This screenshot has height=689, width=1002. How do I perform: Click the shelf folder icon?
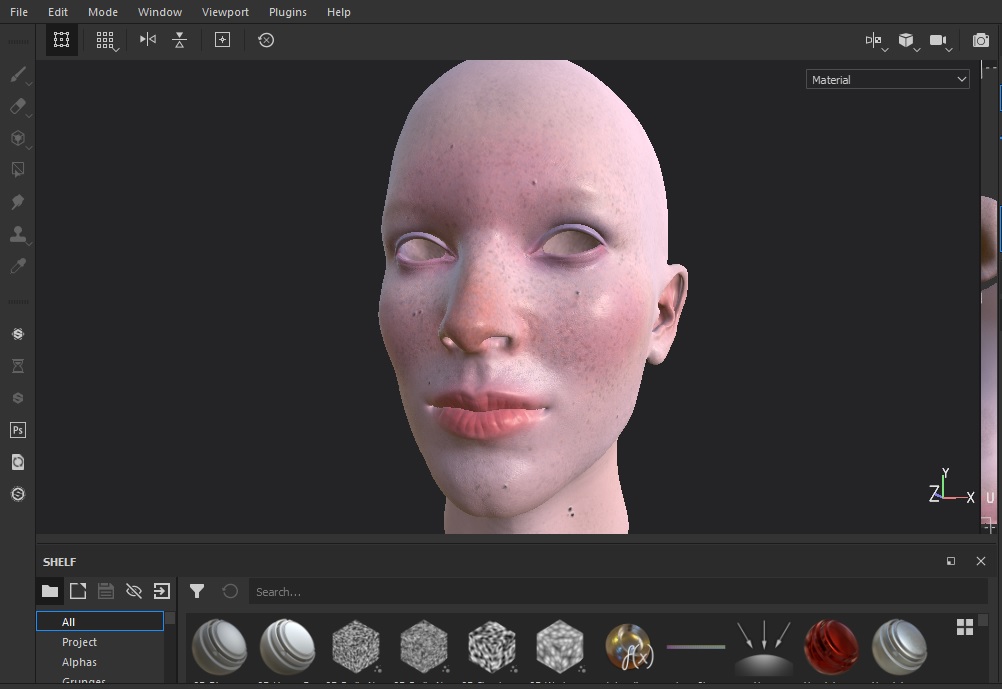point(50,591)
